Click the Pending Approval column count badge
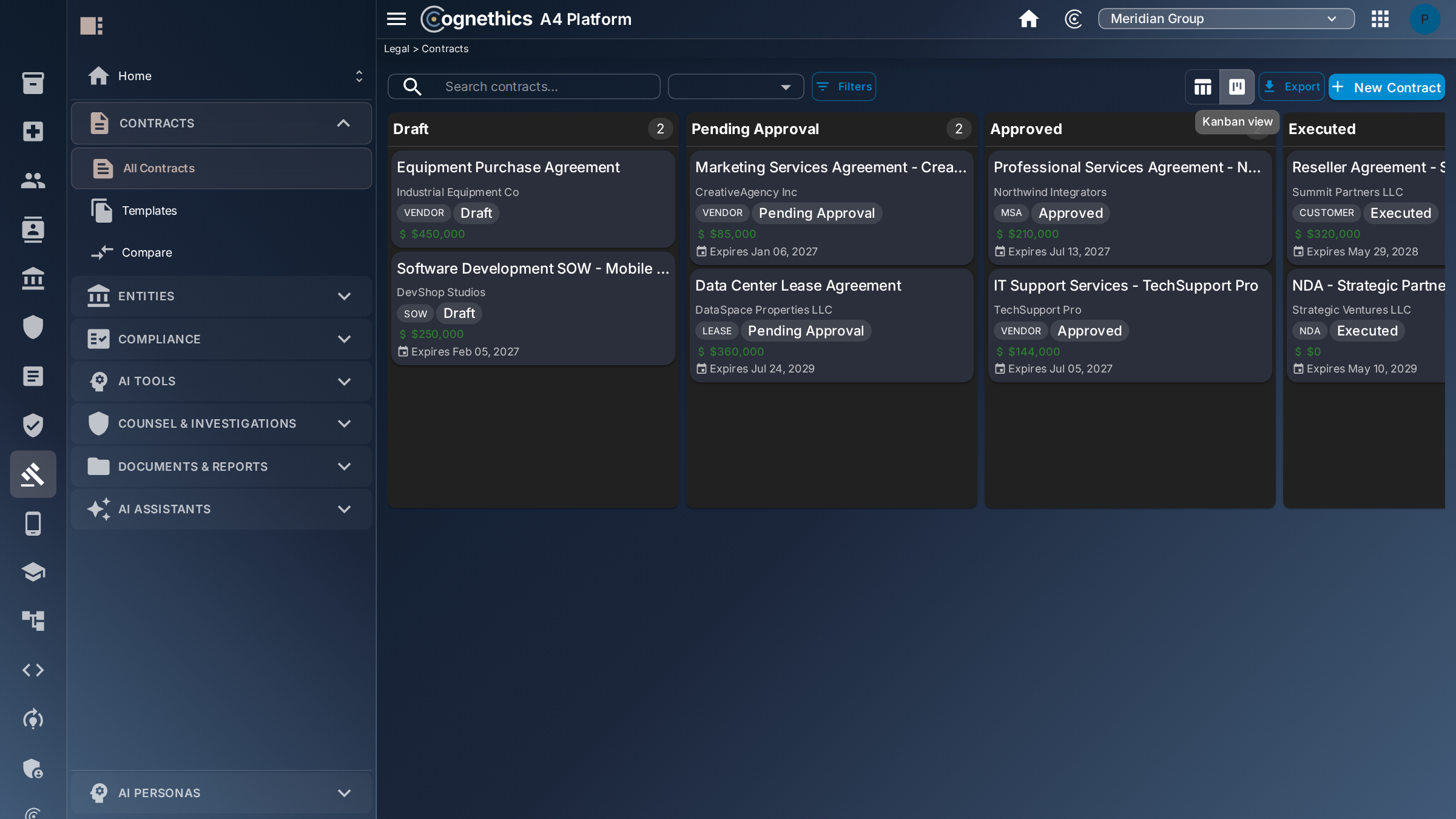Screen dimensions: 1456x819 tap(959, 129)
